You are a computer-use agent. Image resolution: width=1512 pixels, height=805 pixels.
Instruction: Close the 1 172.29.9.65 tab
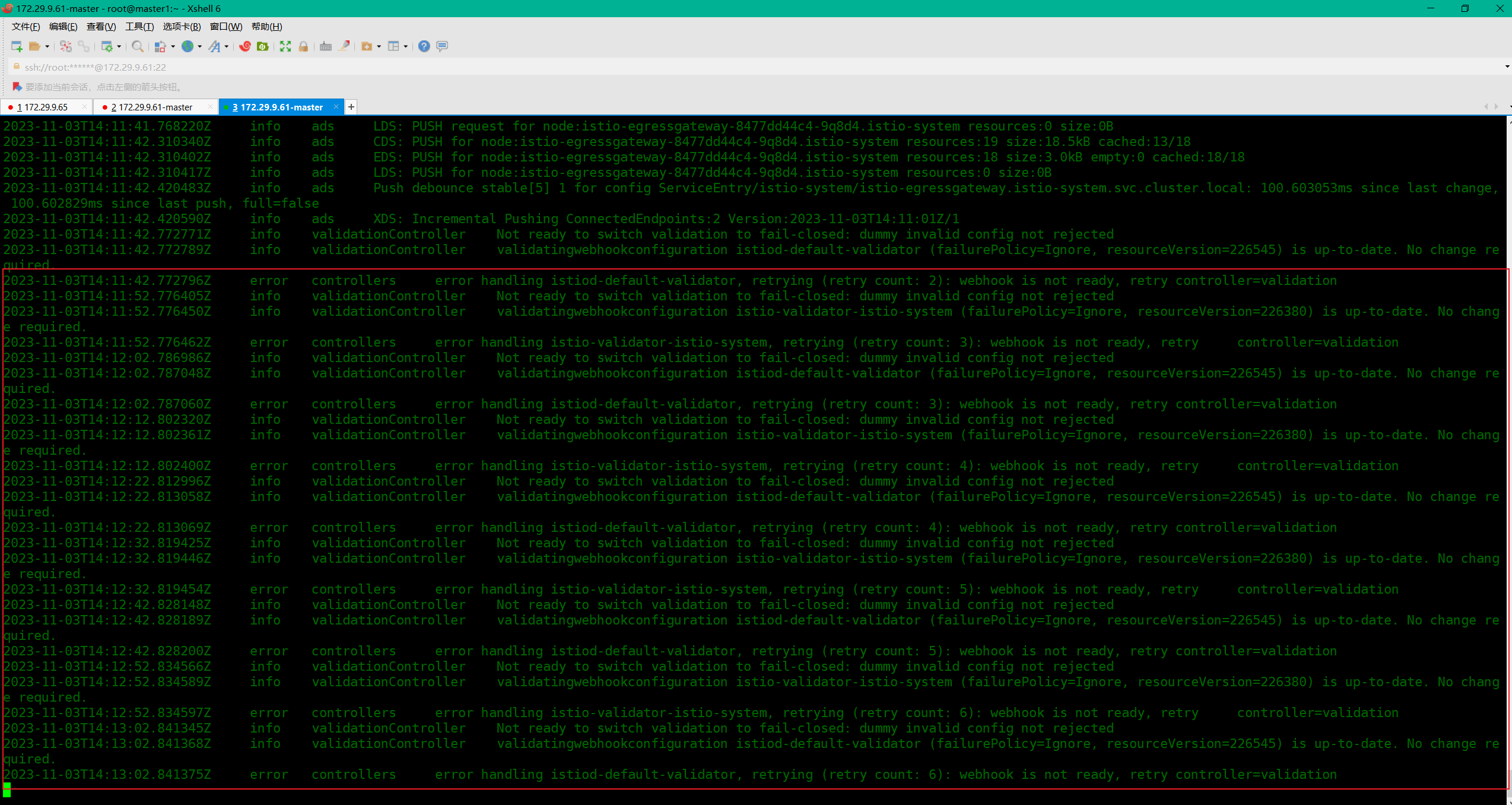(84, 107)
